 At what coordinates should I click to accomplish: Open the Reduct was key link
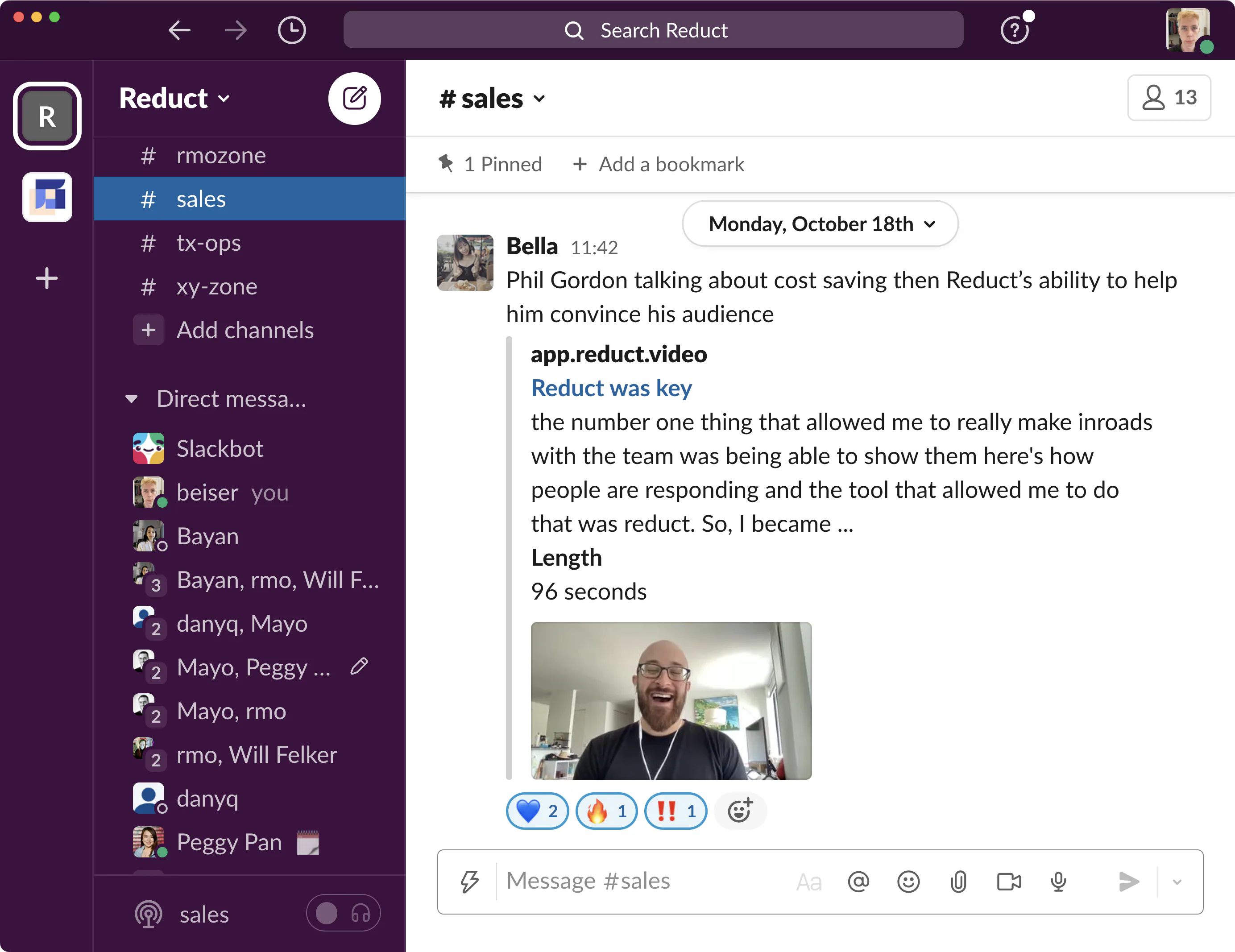coord(611,388)
